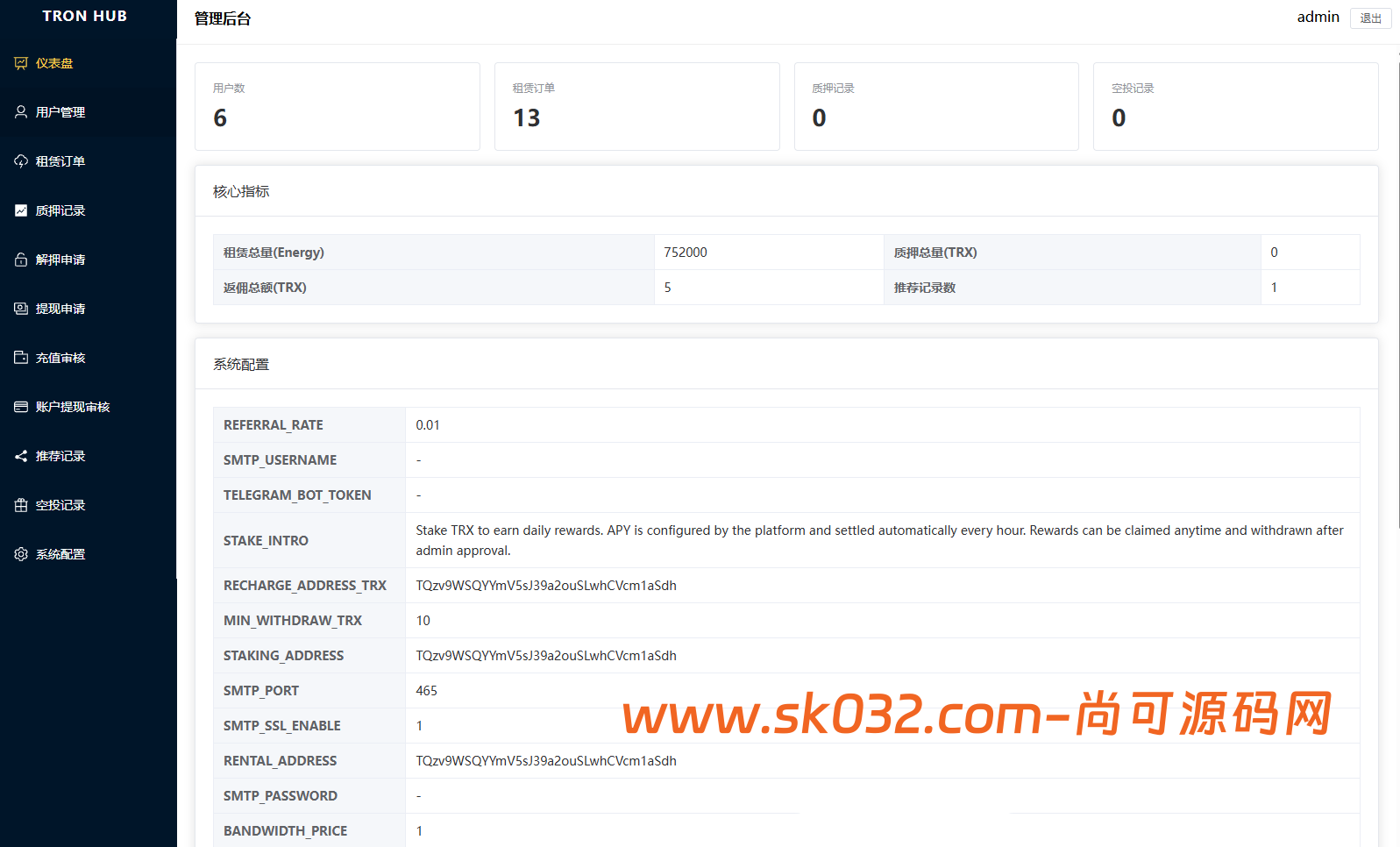Click the card icon beside 账户提现审核
This screenshot has height=847, width=1400.
point(21,407)
